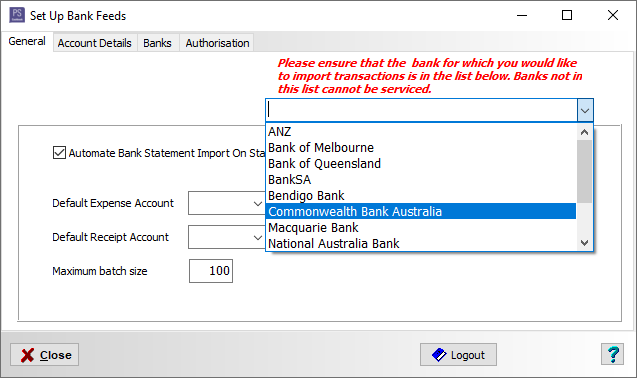Viewport: 637px width, 378px height.
Task: Choose Bank of Melbourne in the list
Action: pos(421,148)
